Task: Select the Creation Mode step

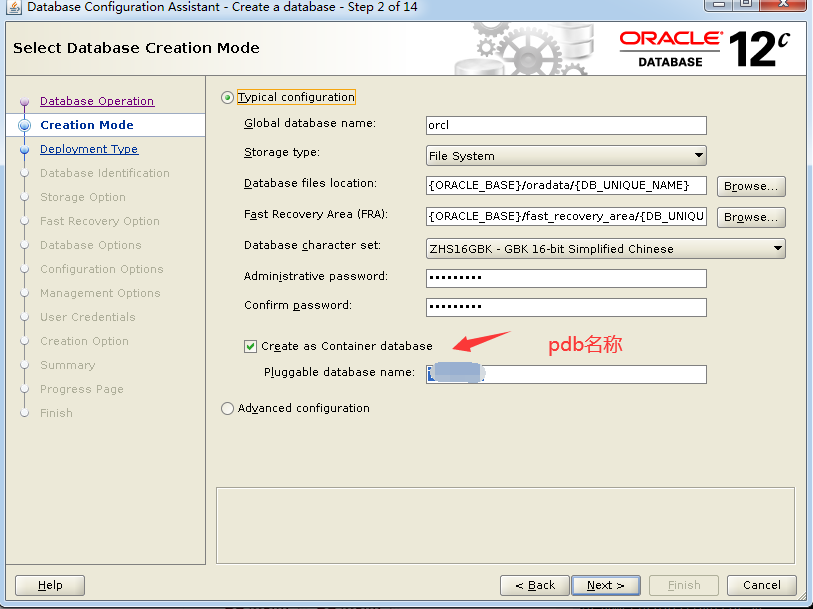Action: tap(87, 125)
